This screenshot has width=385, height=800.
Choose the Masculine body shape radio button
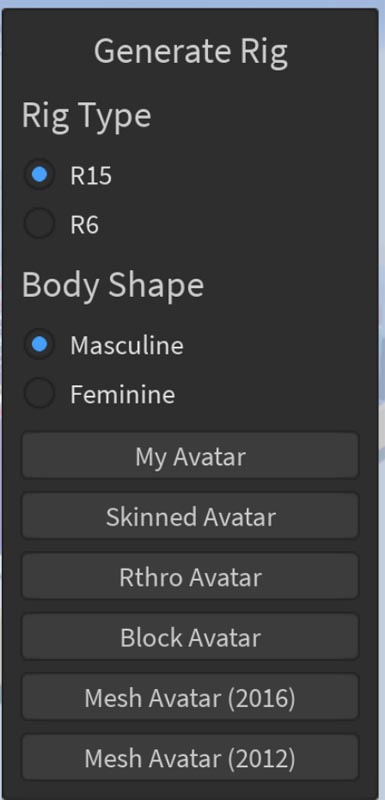(x=39, y=344)
